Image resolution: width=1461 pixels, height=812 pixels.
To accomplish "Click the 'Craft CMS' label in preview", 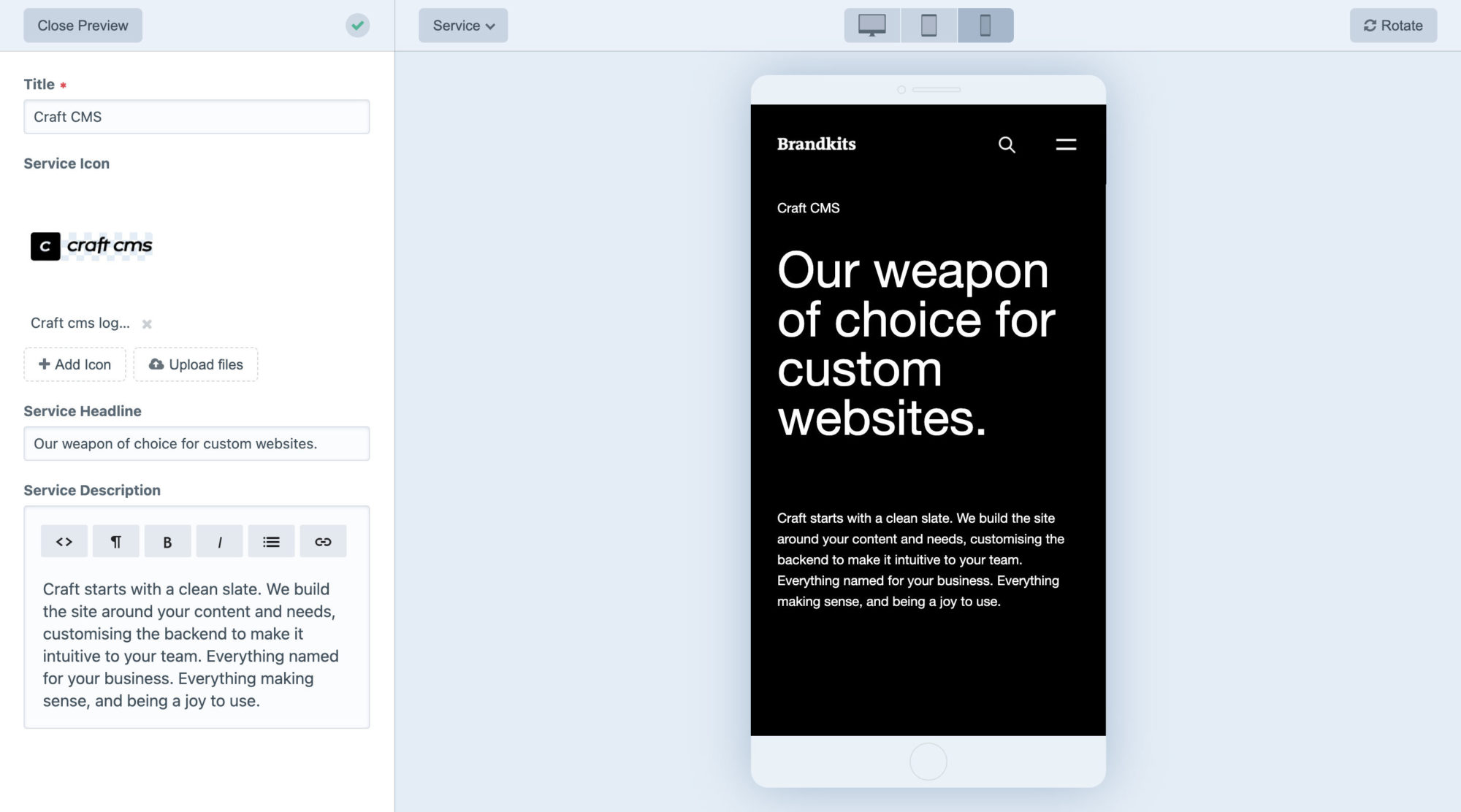I will pyautogui.click(x=808, y=208).
